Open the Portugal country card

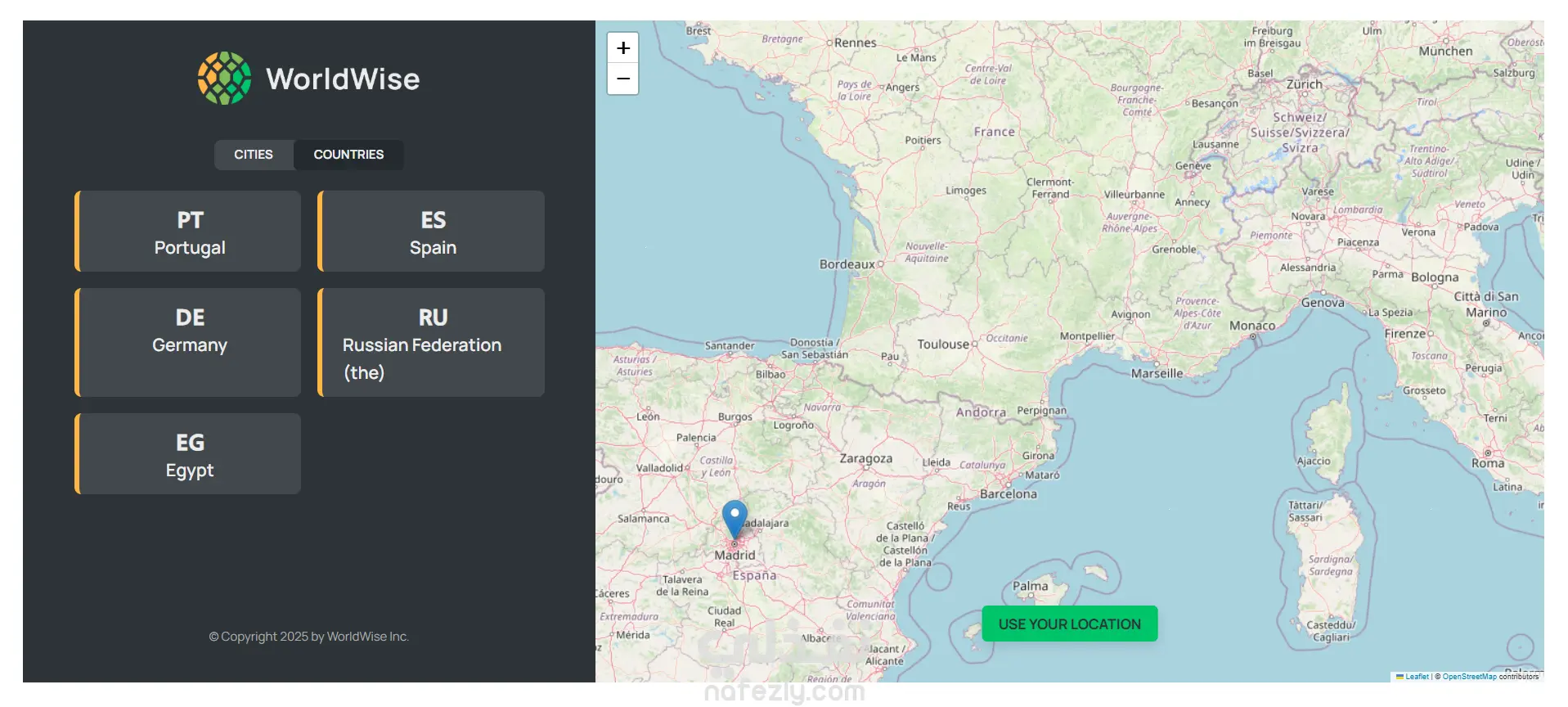pos(189,232)
